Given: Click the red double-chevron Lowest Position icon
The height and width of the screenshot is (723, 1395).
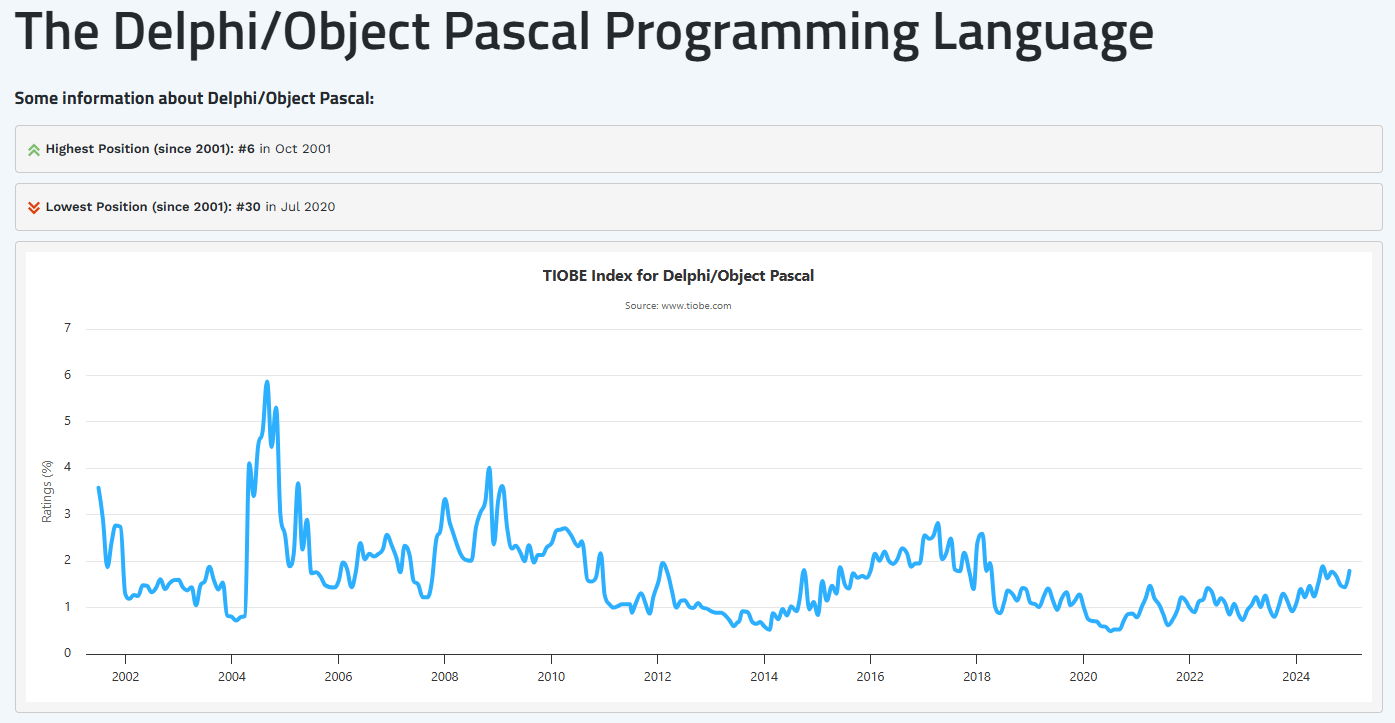Looking at the screenshot, I should (34, 208).
